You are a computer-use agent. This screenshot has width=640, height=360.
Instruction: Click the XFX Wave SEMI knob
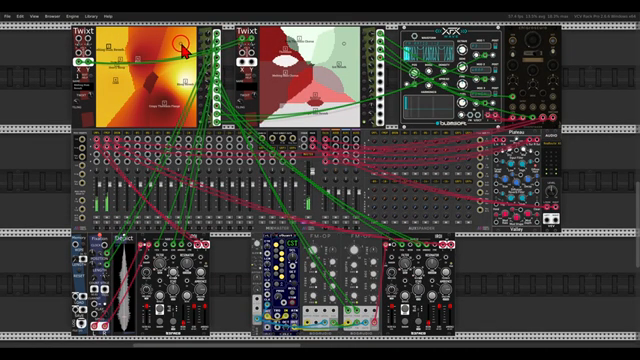462,67
